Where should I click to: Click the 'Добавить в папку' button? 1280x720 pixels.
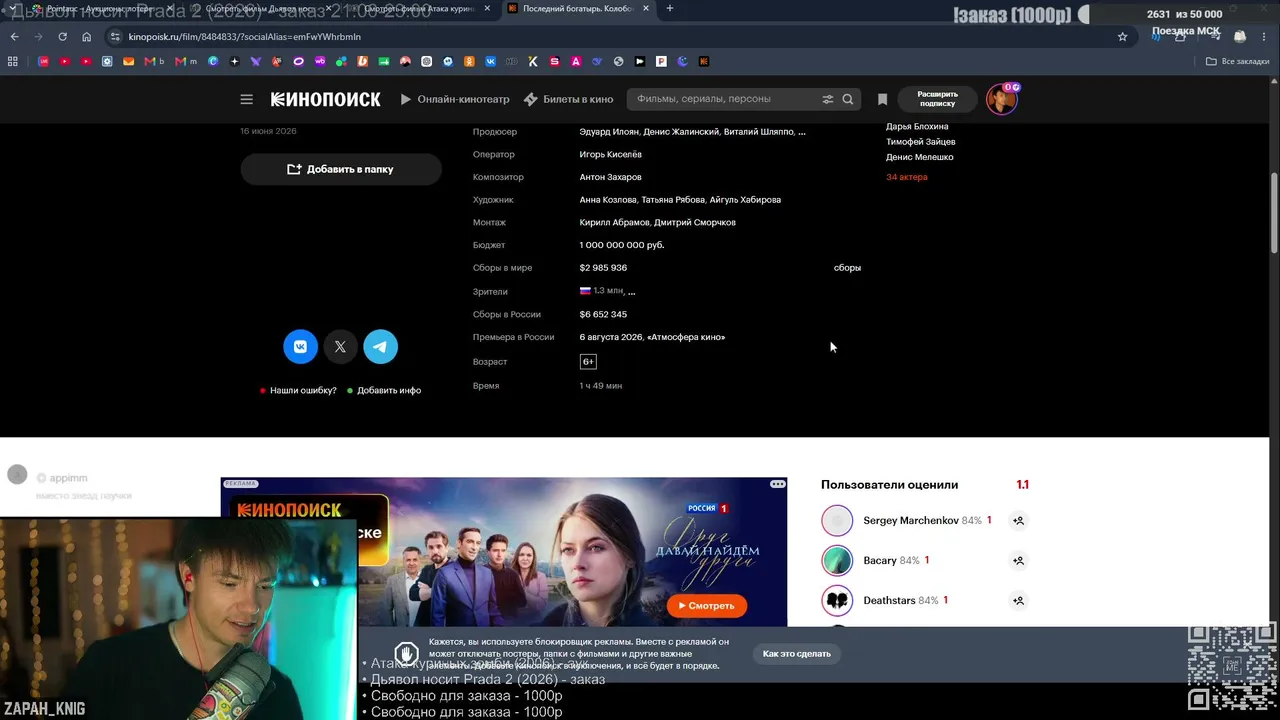tap(341, 169)
